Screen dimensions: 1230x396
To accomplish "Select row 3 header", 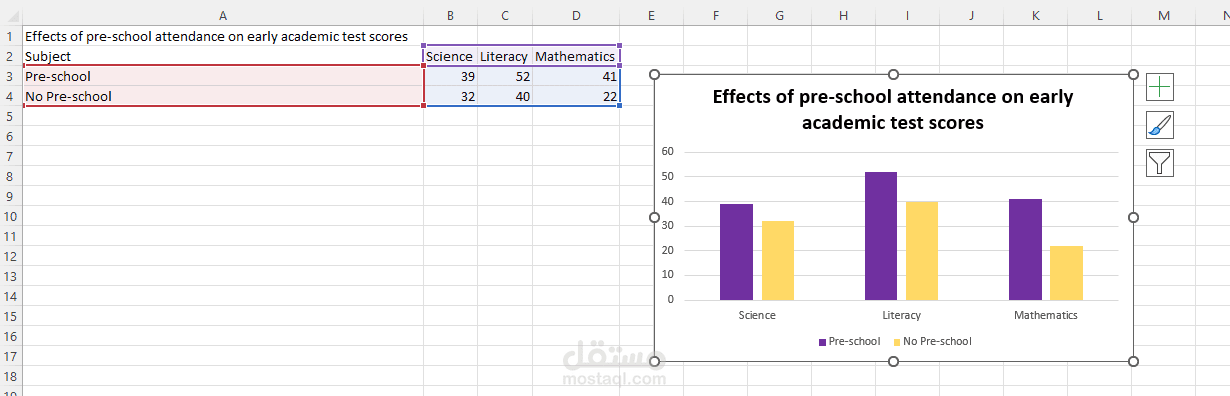I will 10,76.
